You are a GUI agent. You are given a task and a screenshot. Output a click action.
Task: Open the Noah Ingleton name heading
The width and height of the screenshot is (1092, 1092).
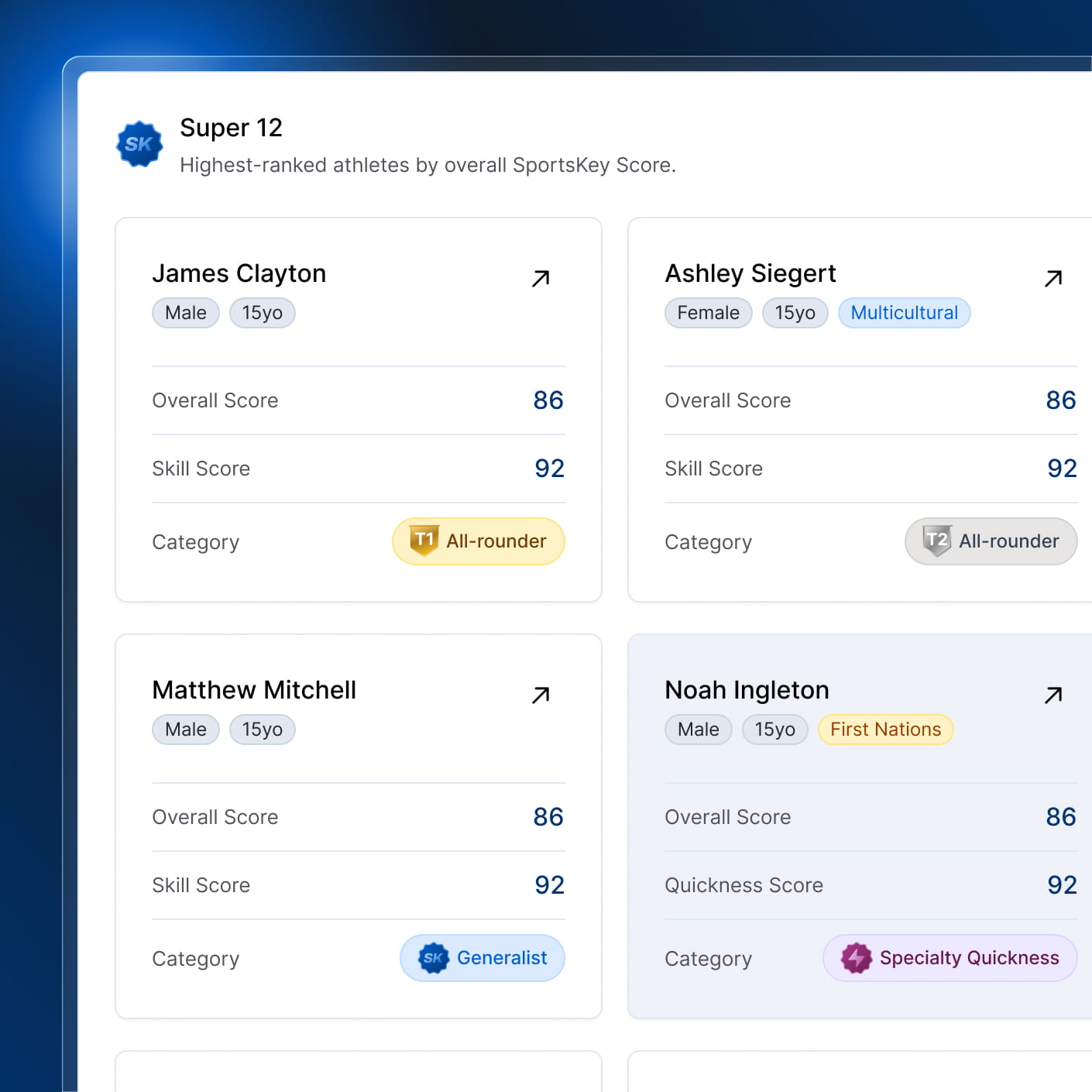pyautogui.click(x=747, y=690)
